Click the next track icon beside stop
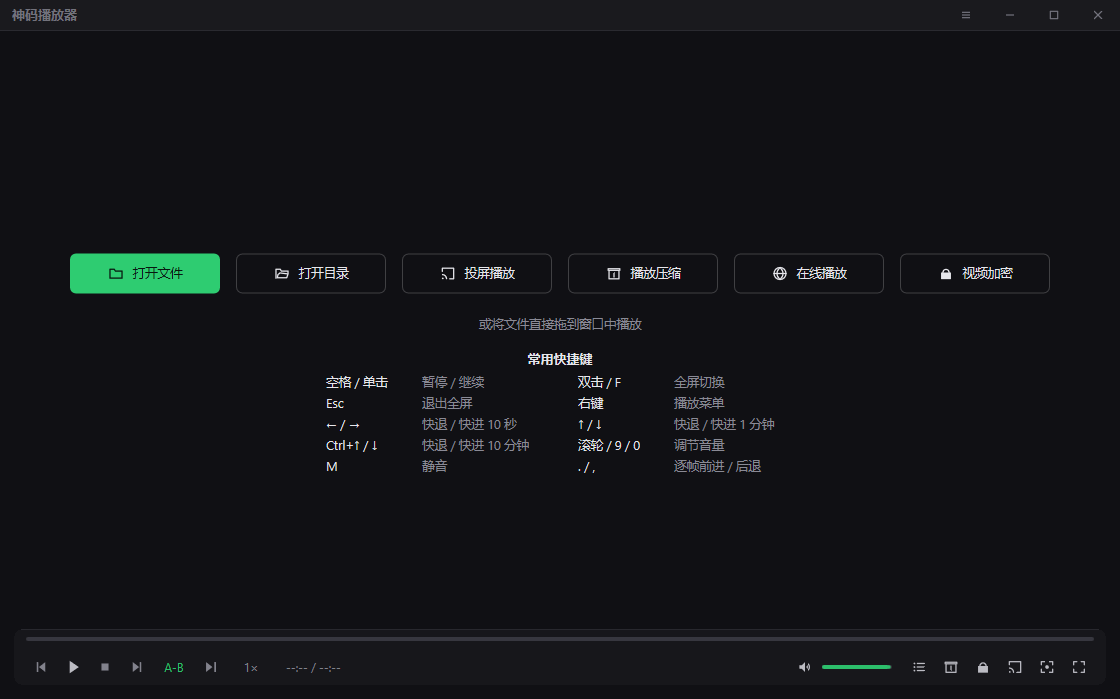This screenshot has width=1120, height=699. coord(136,667)
